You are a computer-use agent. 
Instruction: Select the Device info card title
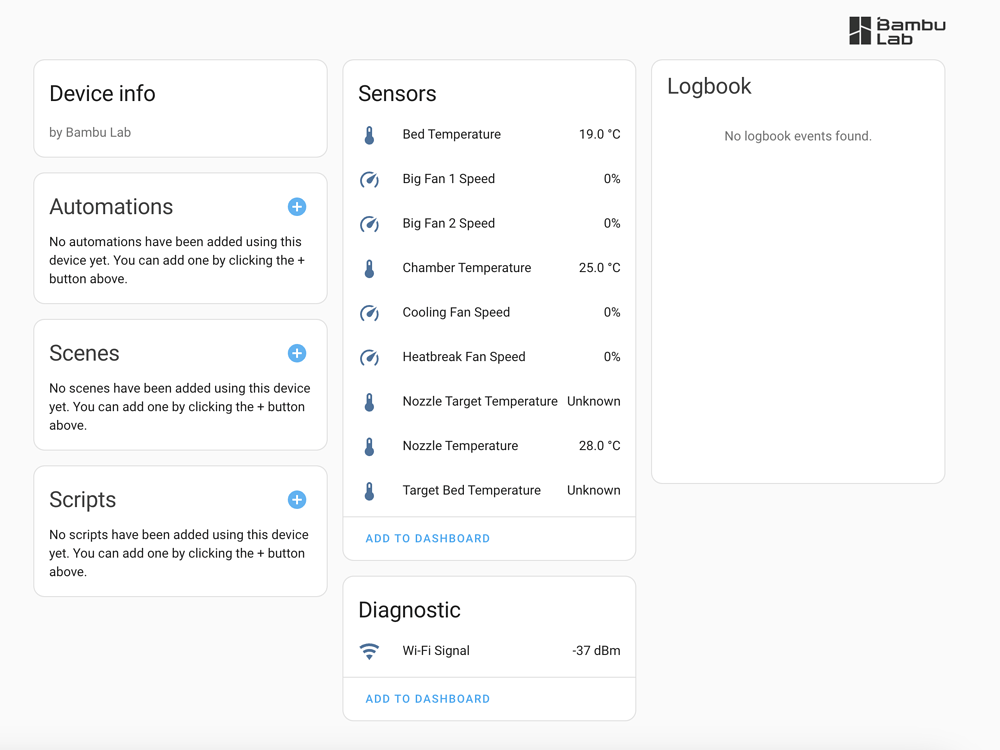(102, 93)
